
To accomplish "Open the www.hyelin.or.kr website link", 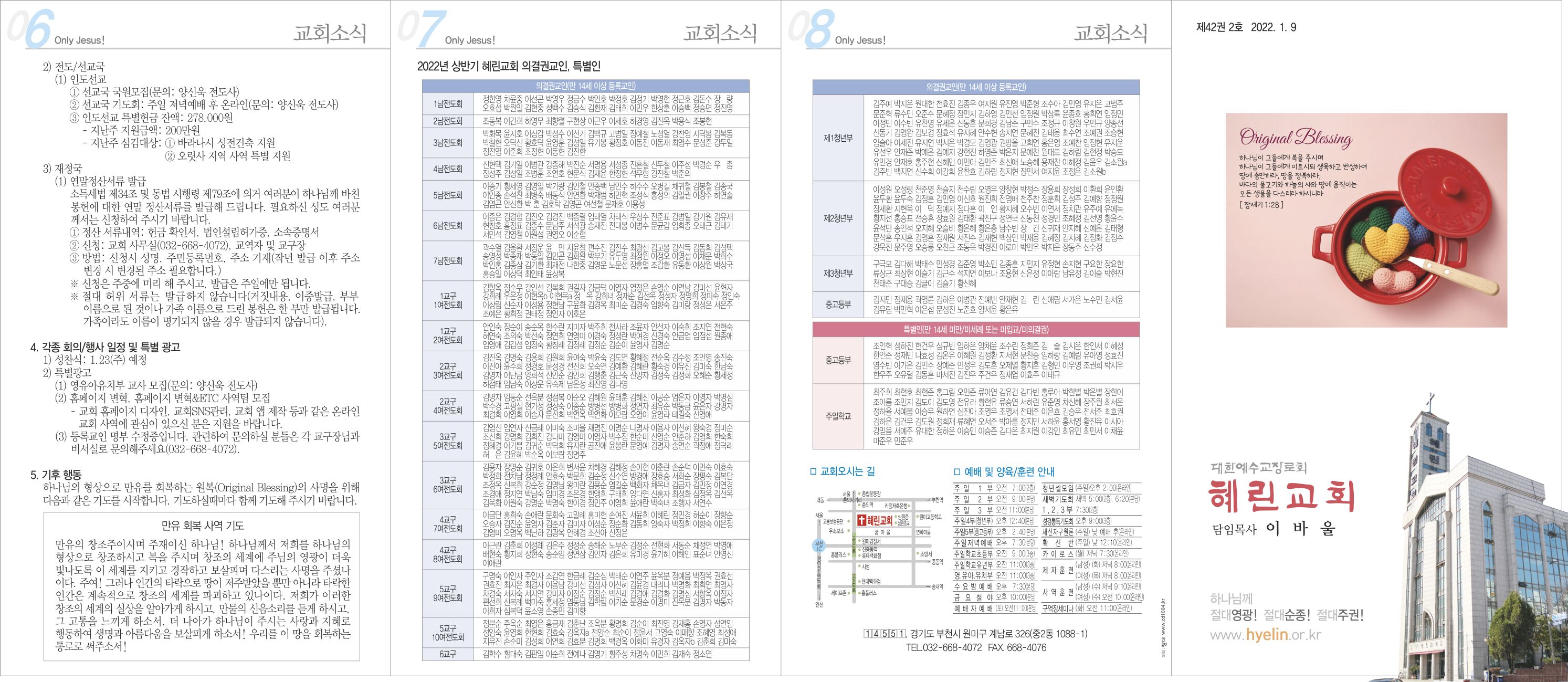I will coord(1266,635).
